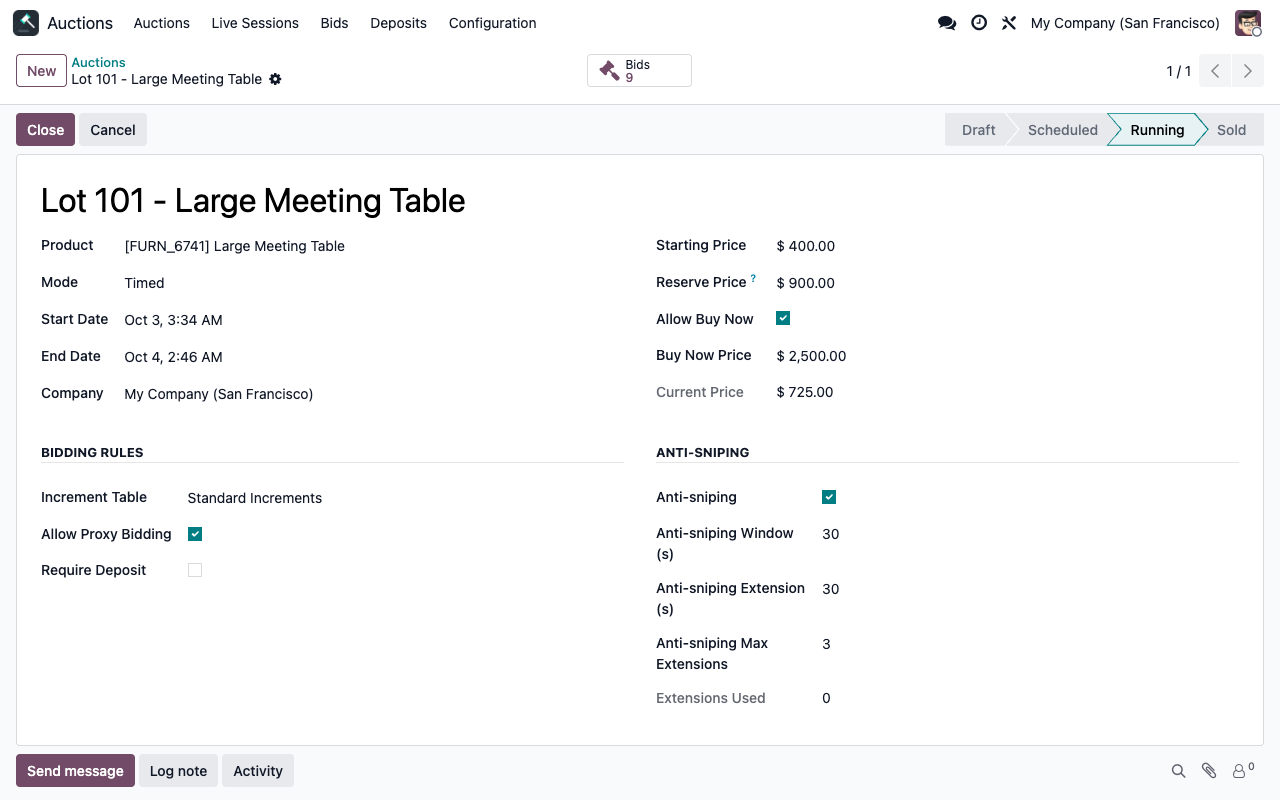Click the Log note button
Screen dimensions: 1280x800
click(178, 771)
